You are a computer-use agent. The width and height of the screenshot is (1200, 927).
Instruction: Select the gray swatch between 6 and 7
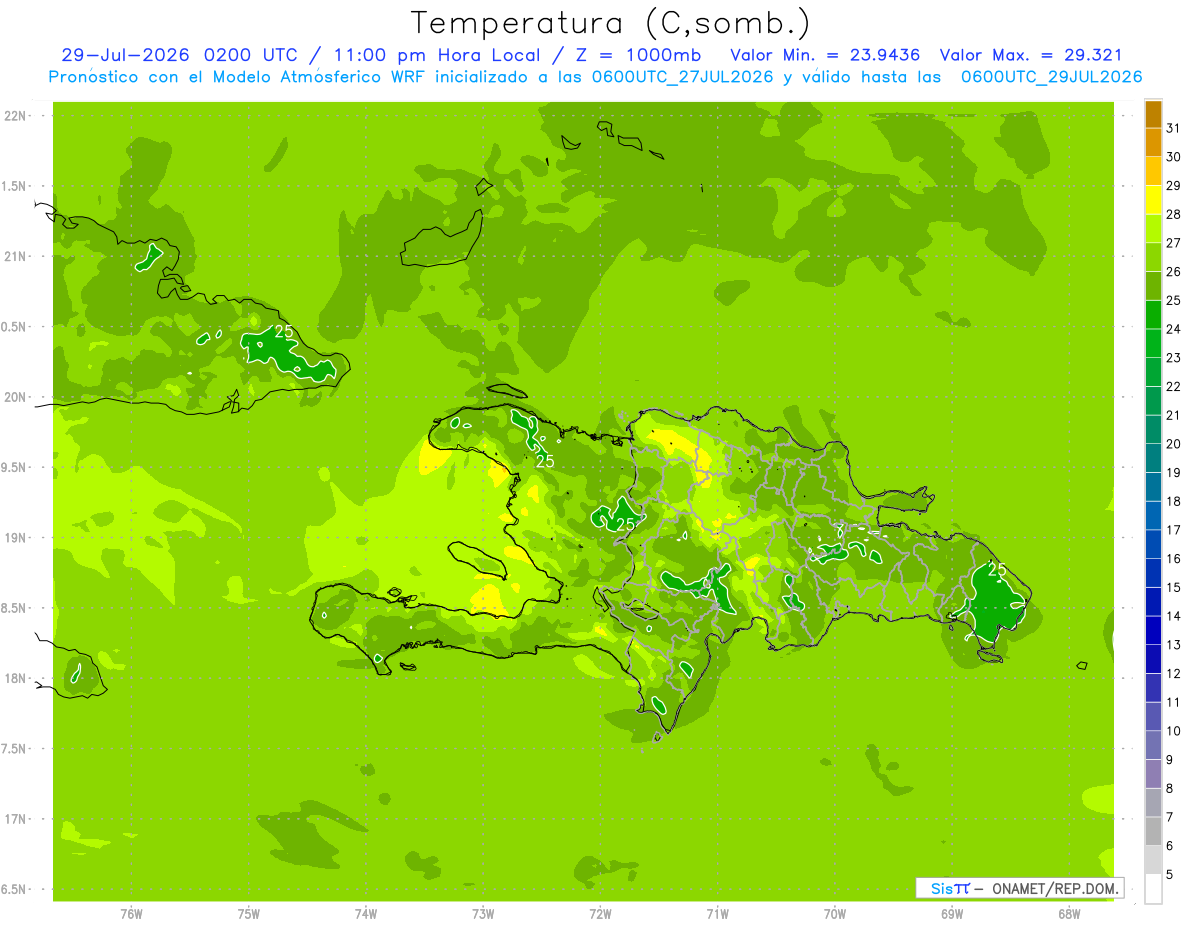[x=1153, y=831]
